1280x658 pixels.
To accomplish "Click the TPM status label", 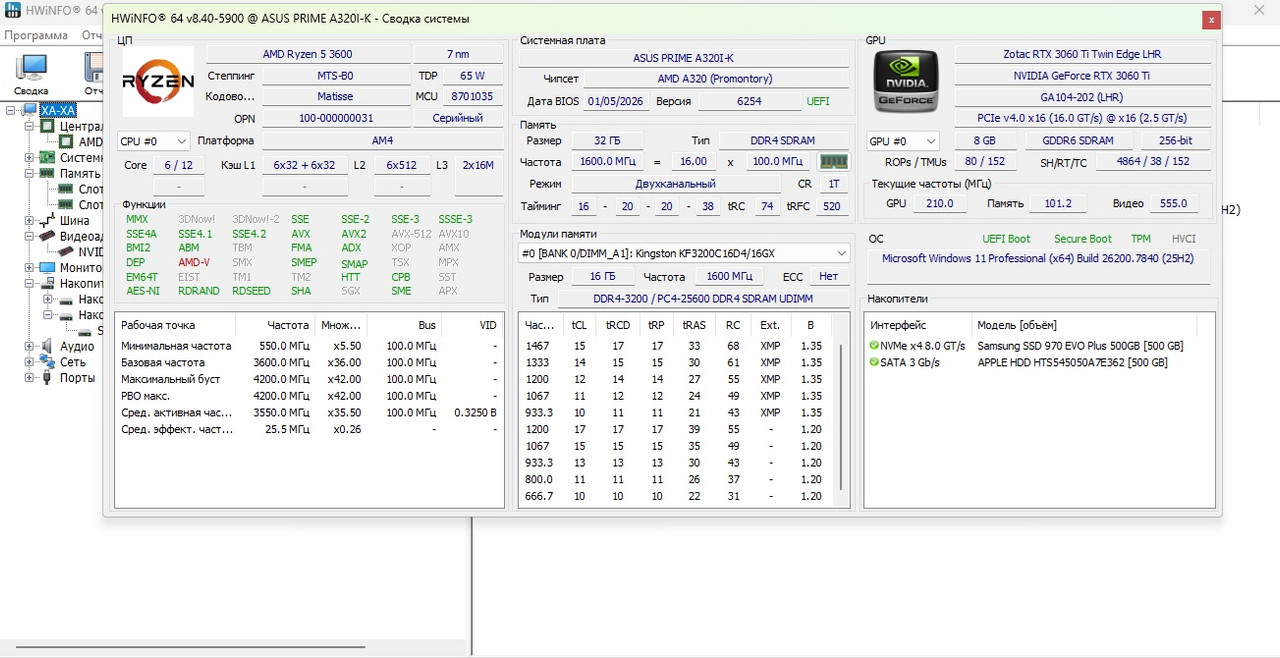I will click(1140, 239).
